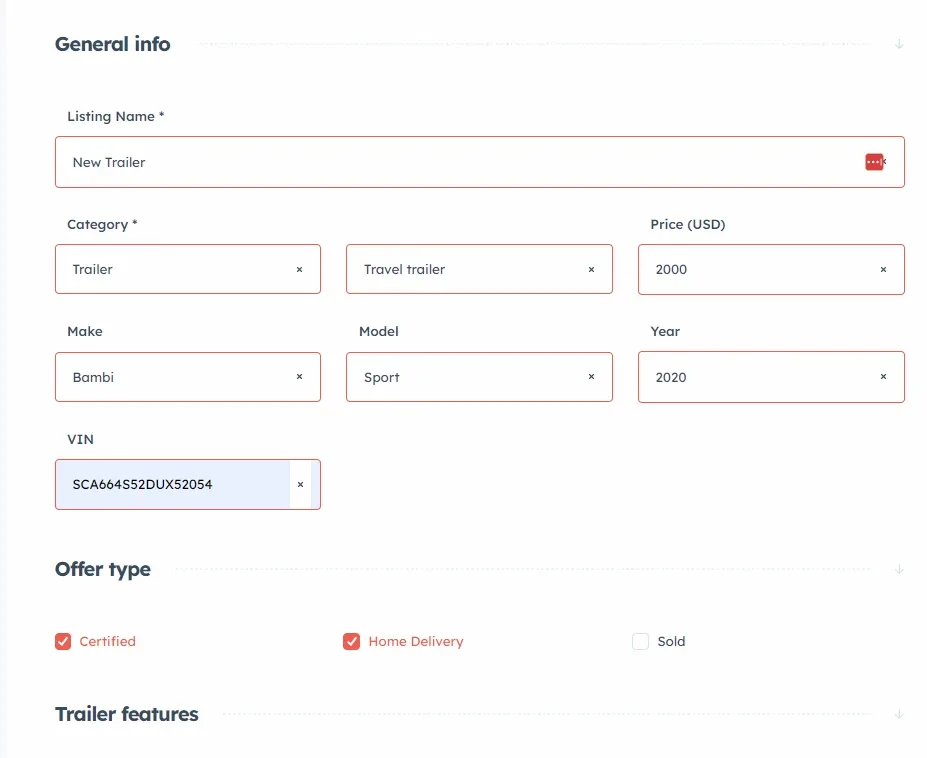Focus the Price (USD) input field
Viewport: 927px width, 758px height.
pos(772,269)
